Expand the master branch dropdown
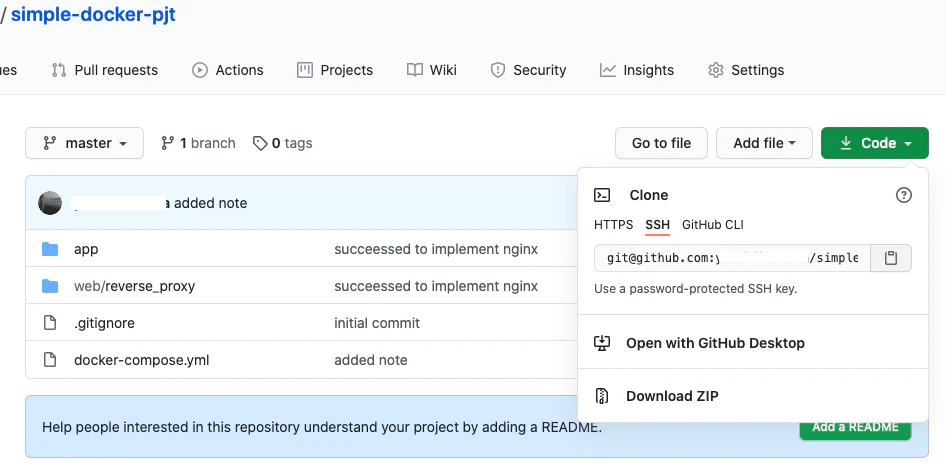The width and height of the screenshot is (946, 468). point(84,143)
